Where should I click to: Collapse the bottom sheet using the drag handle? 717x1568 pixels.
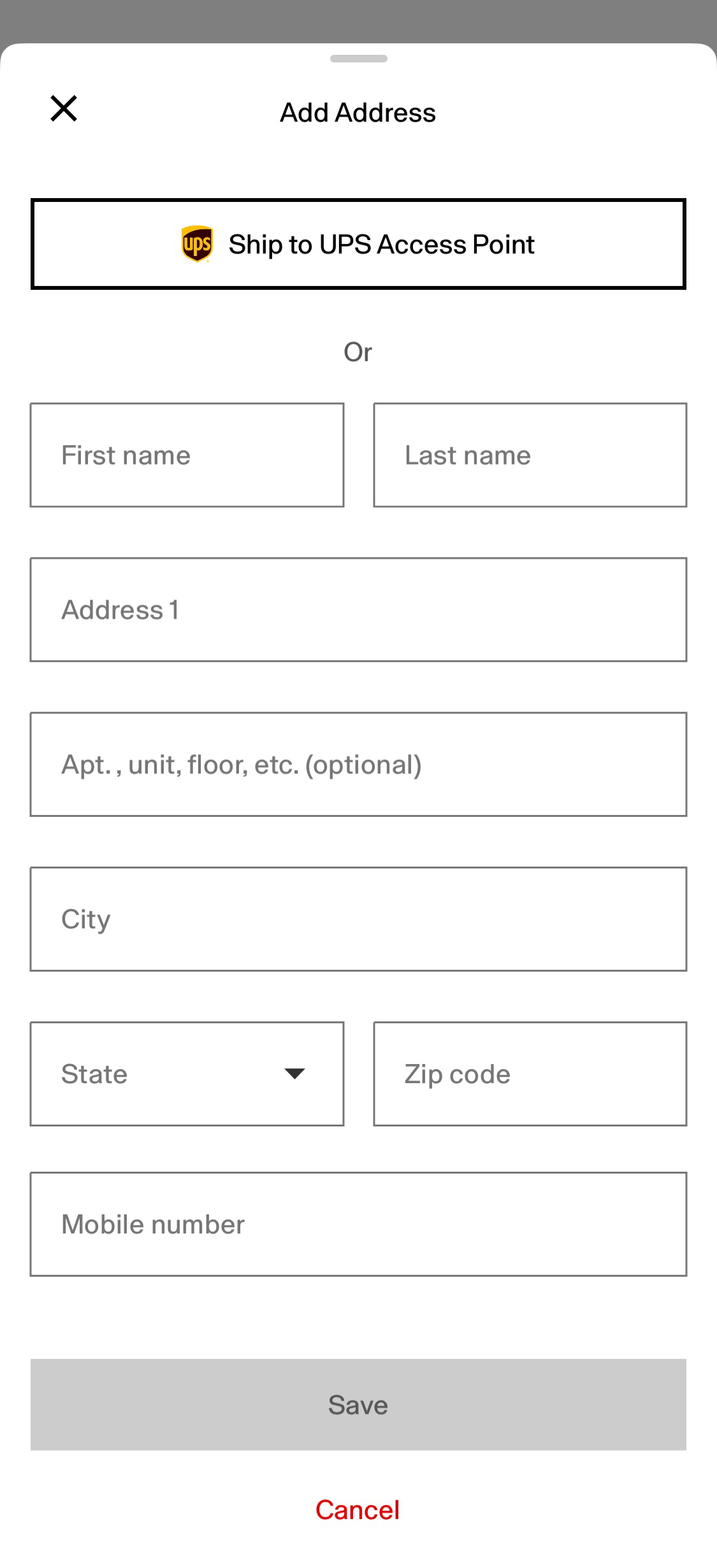point(358,59)
